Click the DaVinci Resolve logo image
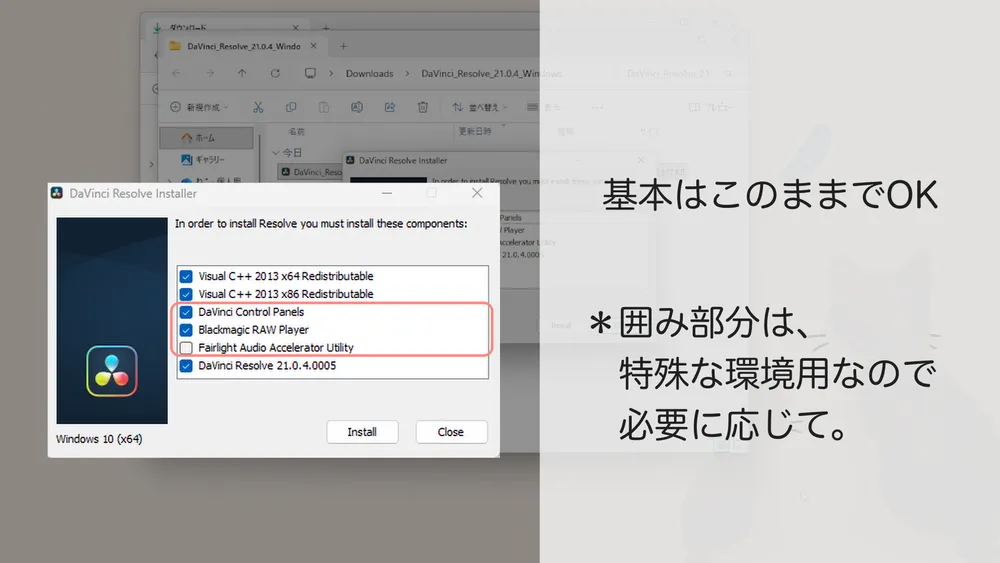The width and height of the screenshot is (1000, 563). click(x=112, y=370)
